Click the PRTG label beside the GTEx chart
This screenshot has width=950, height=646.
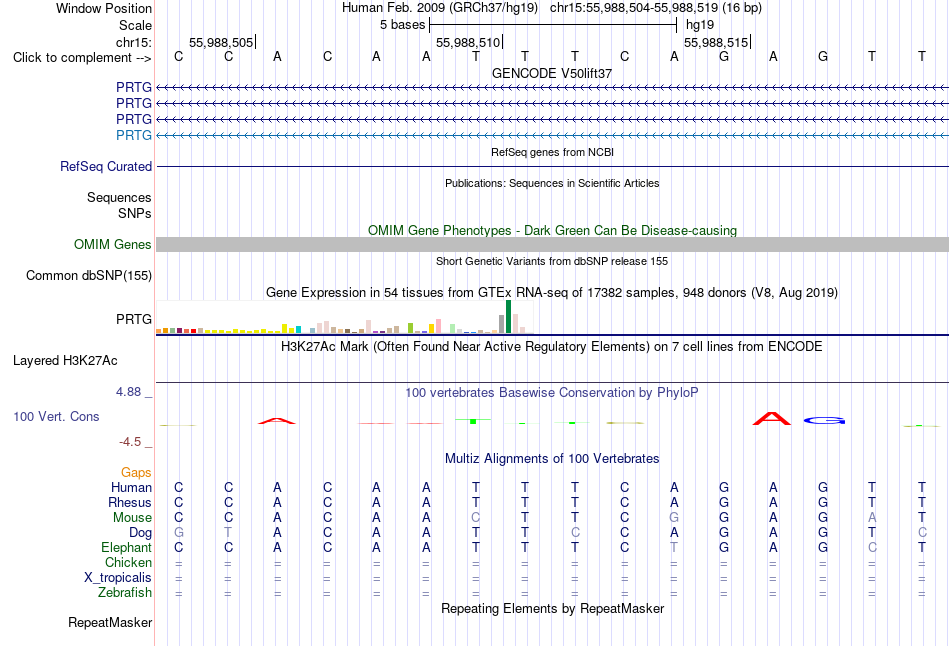(x=134, y=319)
